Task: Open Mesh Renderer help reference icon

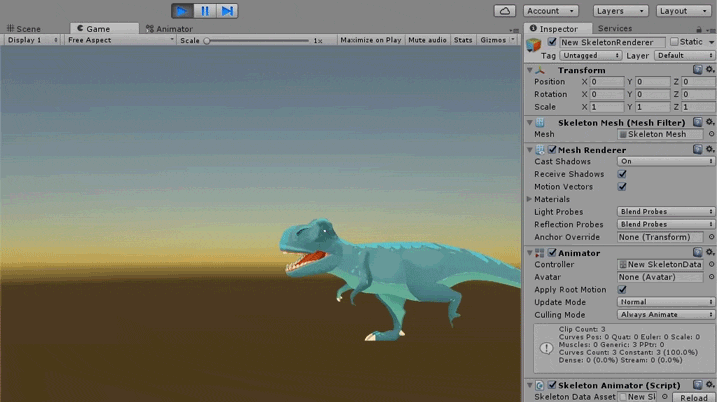Action: pos(697,149)
